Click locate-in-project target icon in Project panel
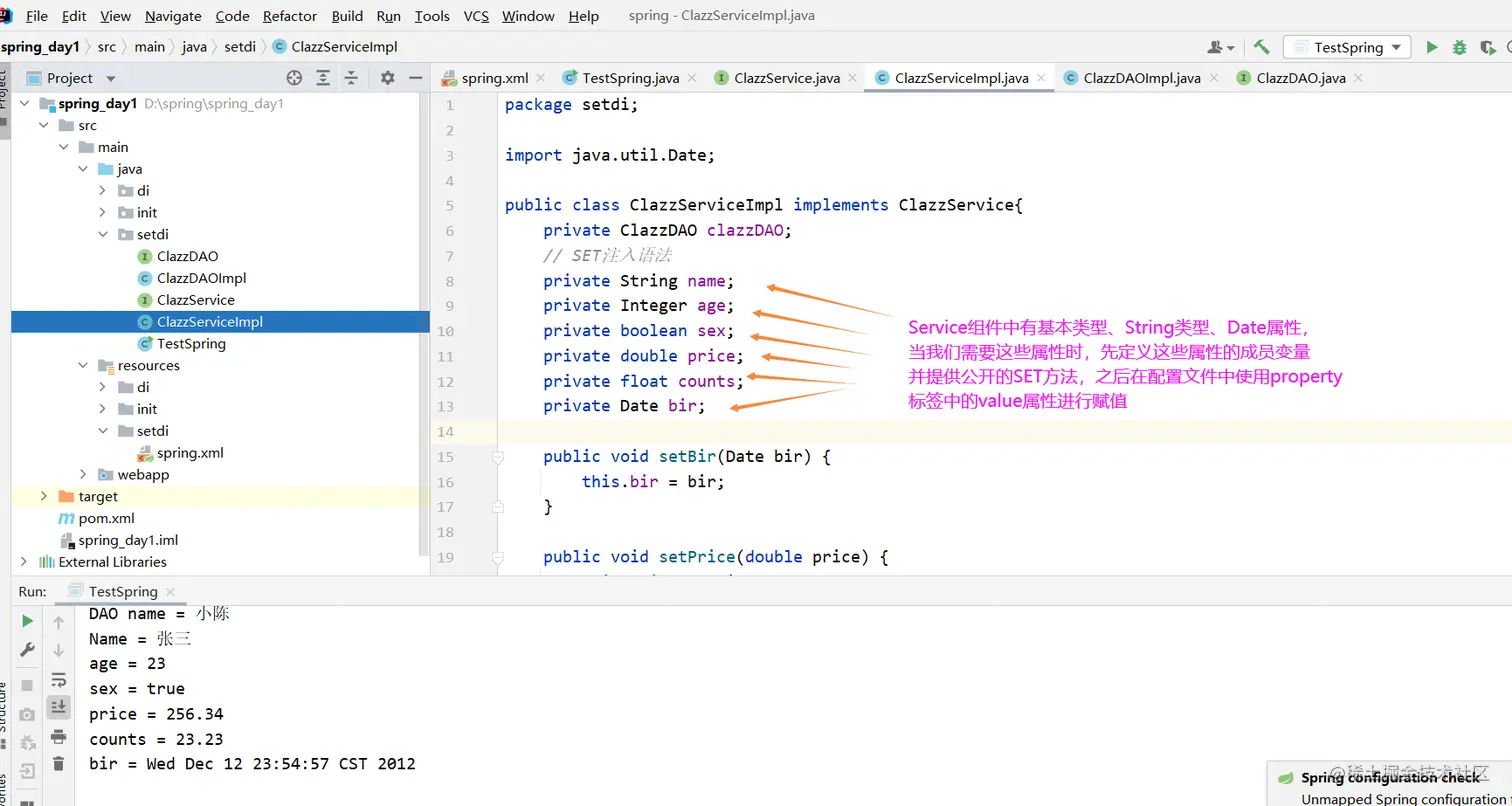Viewport: 1512px width, 806px height. pyautogui.click(x=294, y=78)
